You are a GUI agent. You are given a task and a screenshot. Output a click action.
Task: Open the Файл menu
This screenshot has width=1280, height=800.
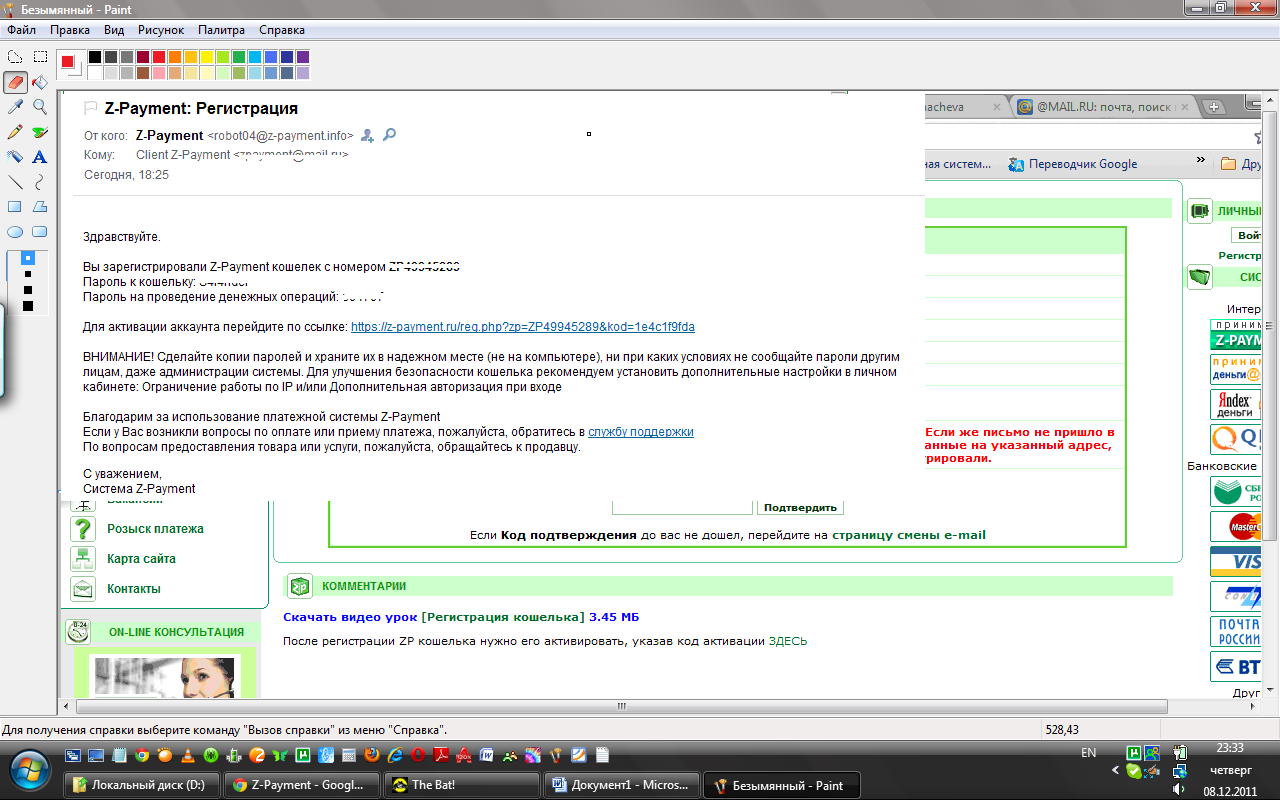[x=21, y=30]
